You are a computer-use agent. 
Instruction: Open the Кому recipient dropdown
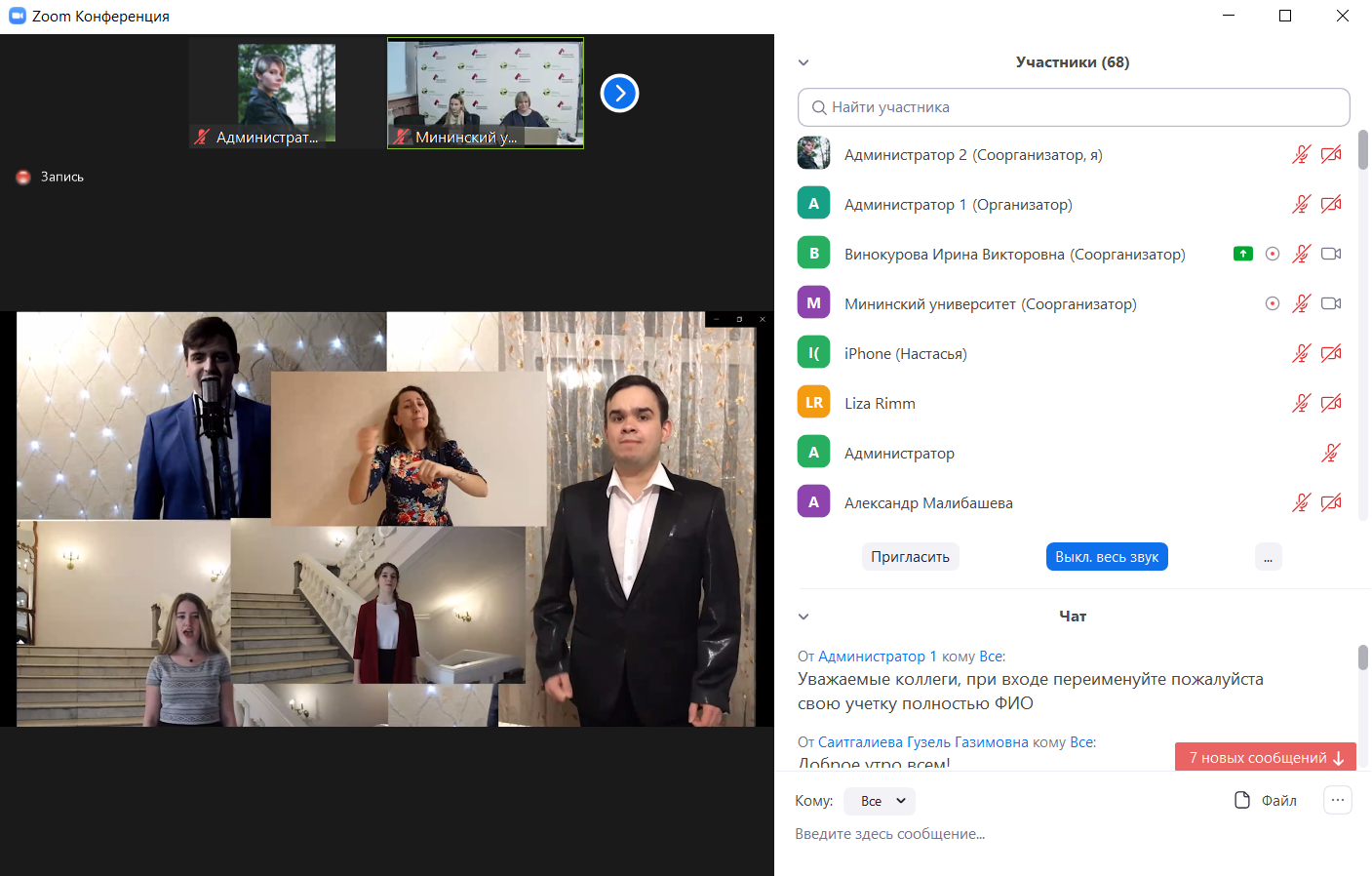[880, 801]
